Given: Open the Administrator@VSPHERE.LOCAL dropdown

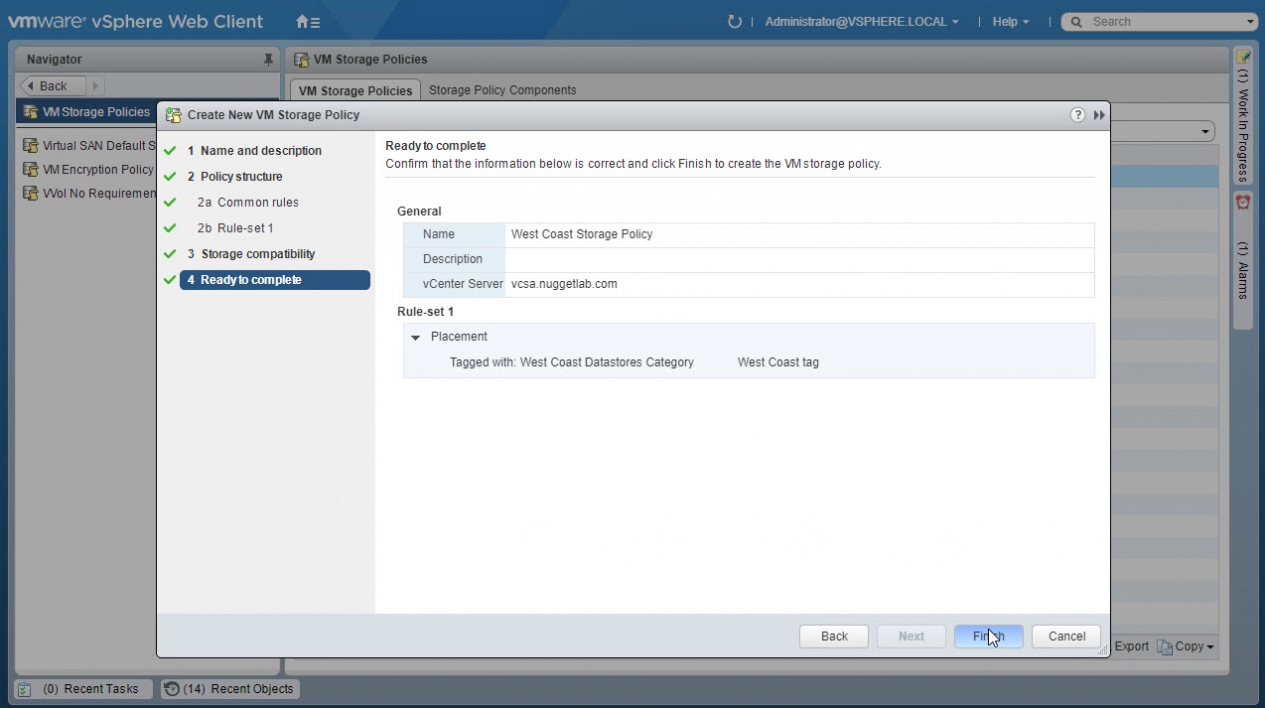Looking at the screenshot, I should pos(861,22).
